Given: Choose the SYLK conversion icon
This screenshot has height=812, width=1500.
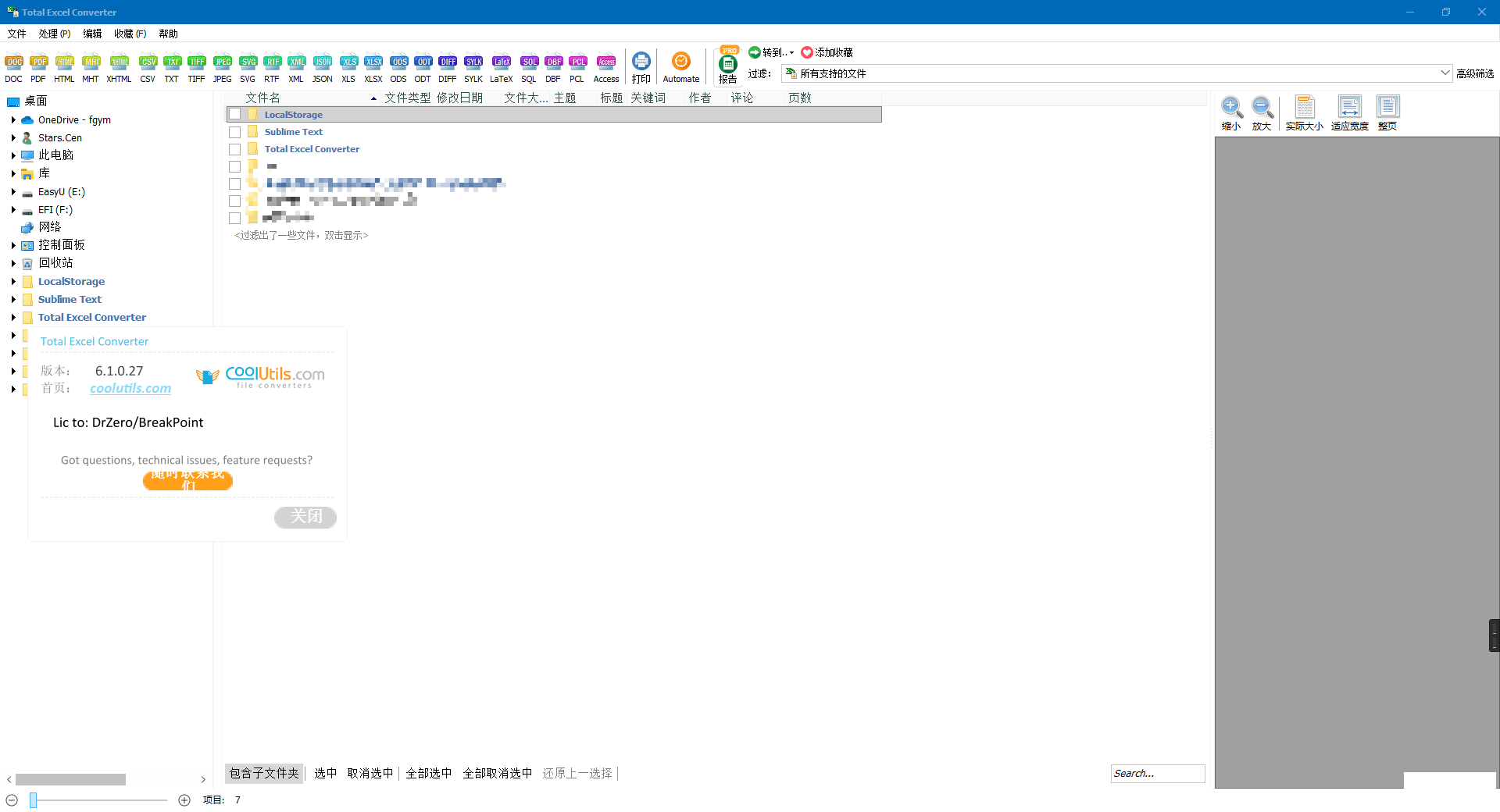Looking at the screenshot, I should click(473, 68).
